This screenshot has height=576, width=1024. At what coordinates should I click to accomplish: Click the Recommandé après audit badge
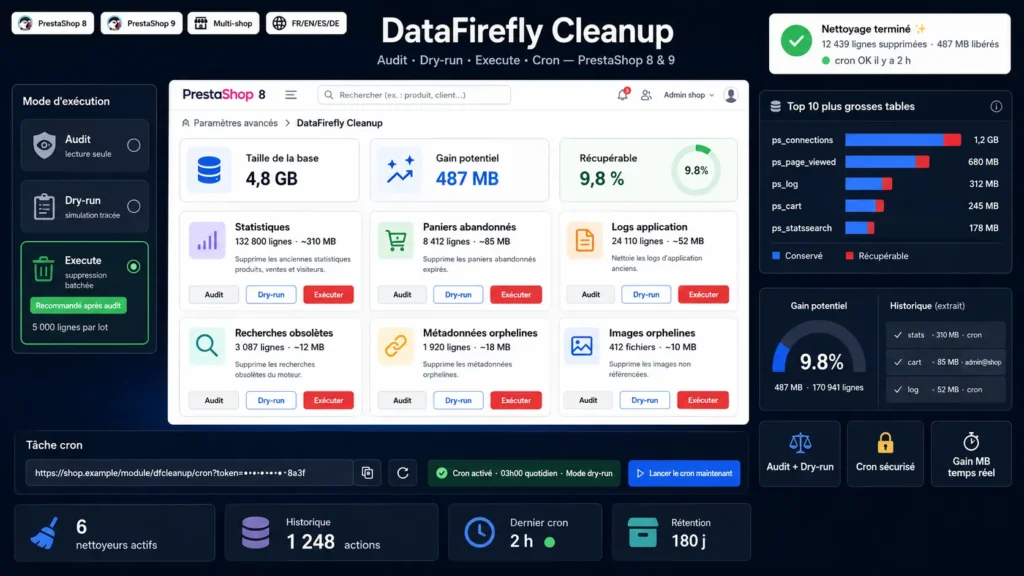pos(78,306)
